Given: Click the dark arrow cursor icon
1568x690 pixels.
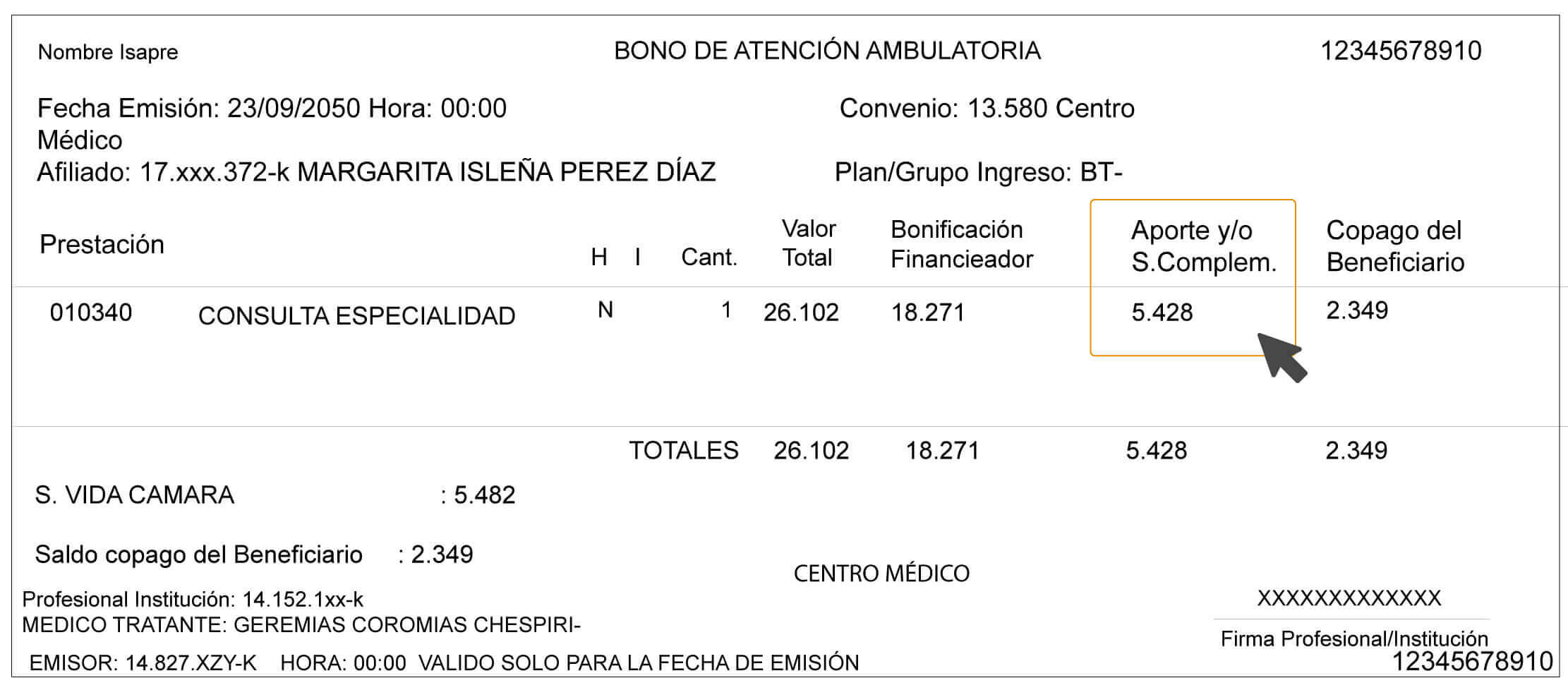Looking at the screenshot, I should click(x=1281, y=357).
